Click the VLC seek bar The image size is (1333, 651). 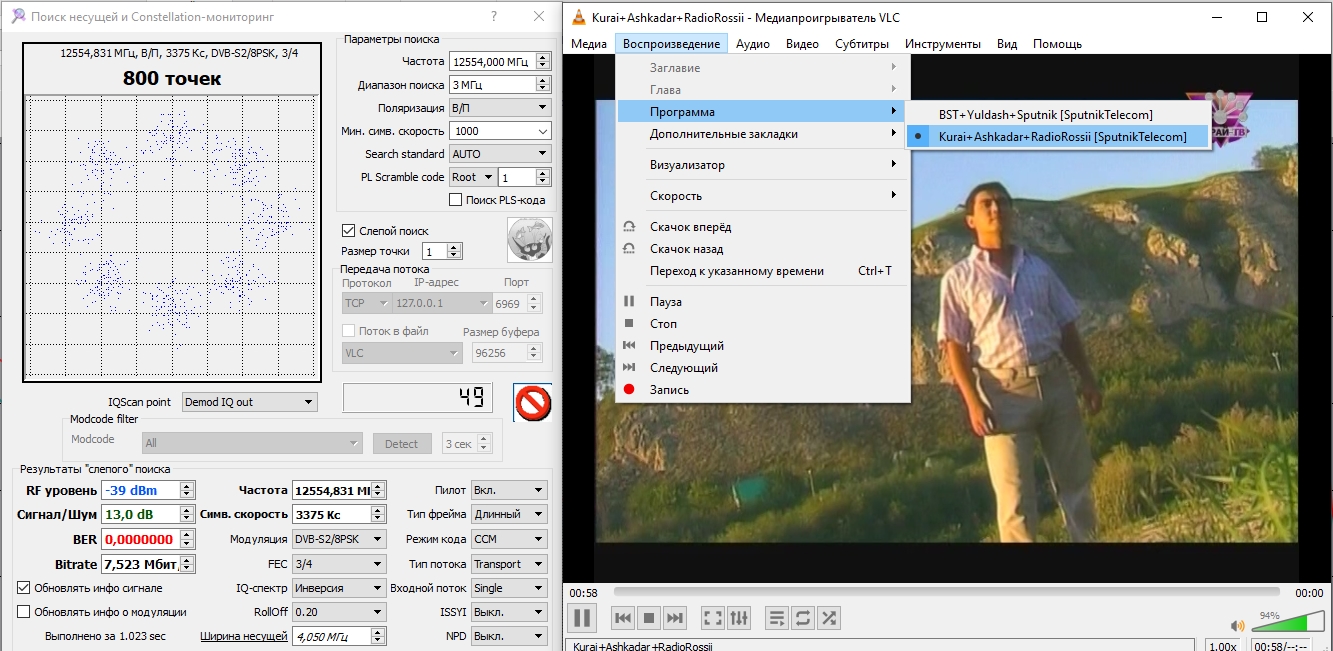pos(945,592)
